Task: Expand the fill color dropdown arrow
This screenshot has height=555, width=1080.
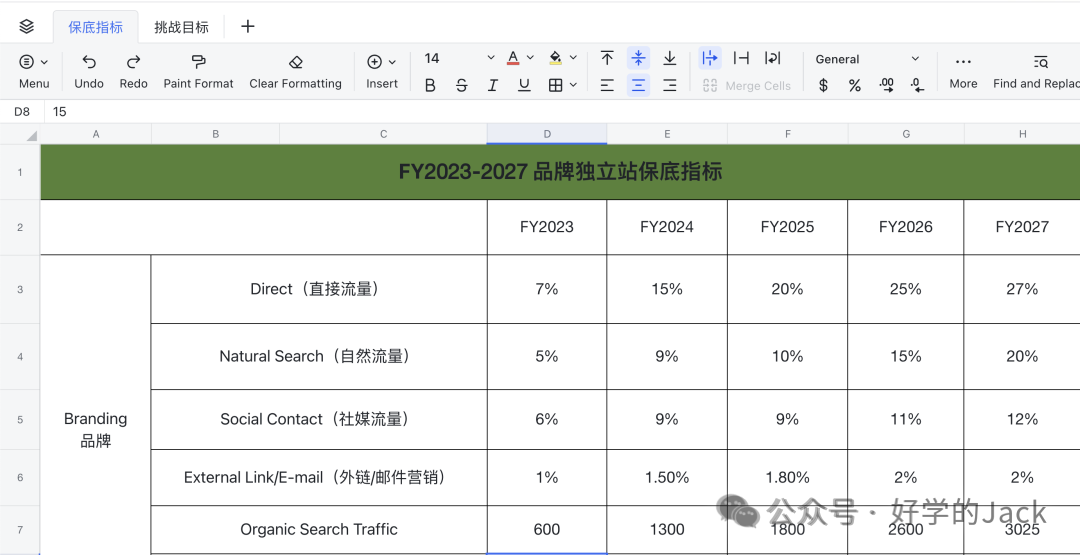Action: pos(573,58)
